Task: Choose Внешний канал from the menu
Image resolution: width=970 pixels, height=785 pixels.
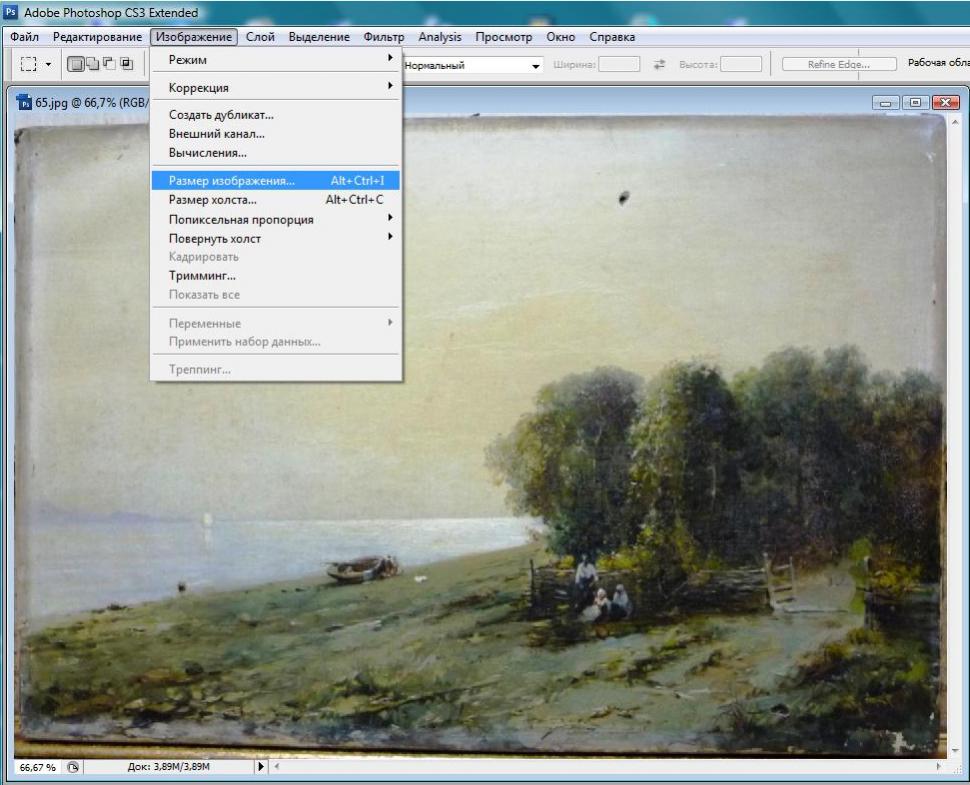Action: [x=276, y=134]
